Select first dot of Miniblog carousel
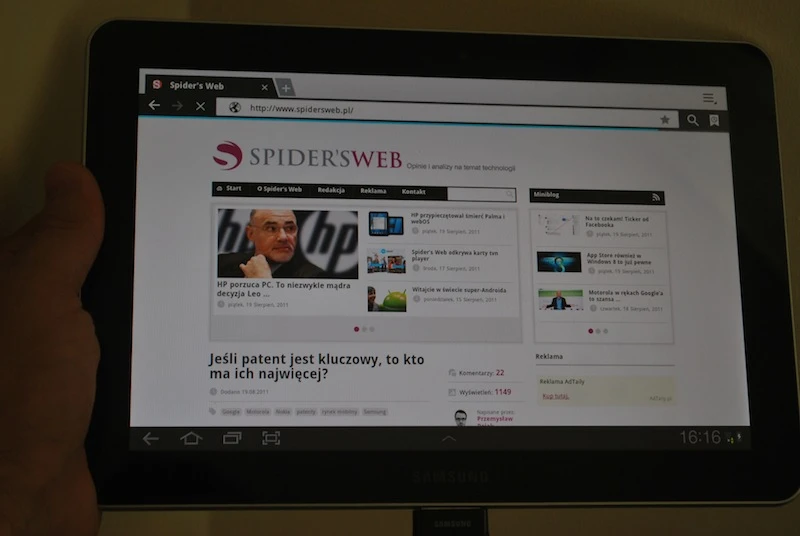 [591, 331]
